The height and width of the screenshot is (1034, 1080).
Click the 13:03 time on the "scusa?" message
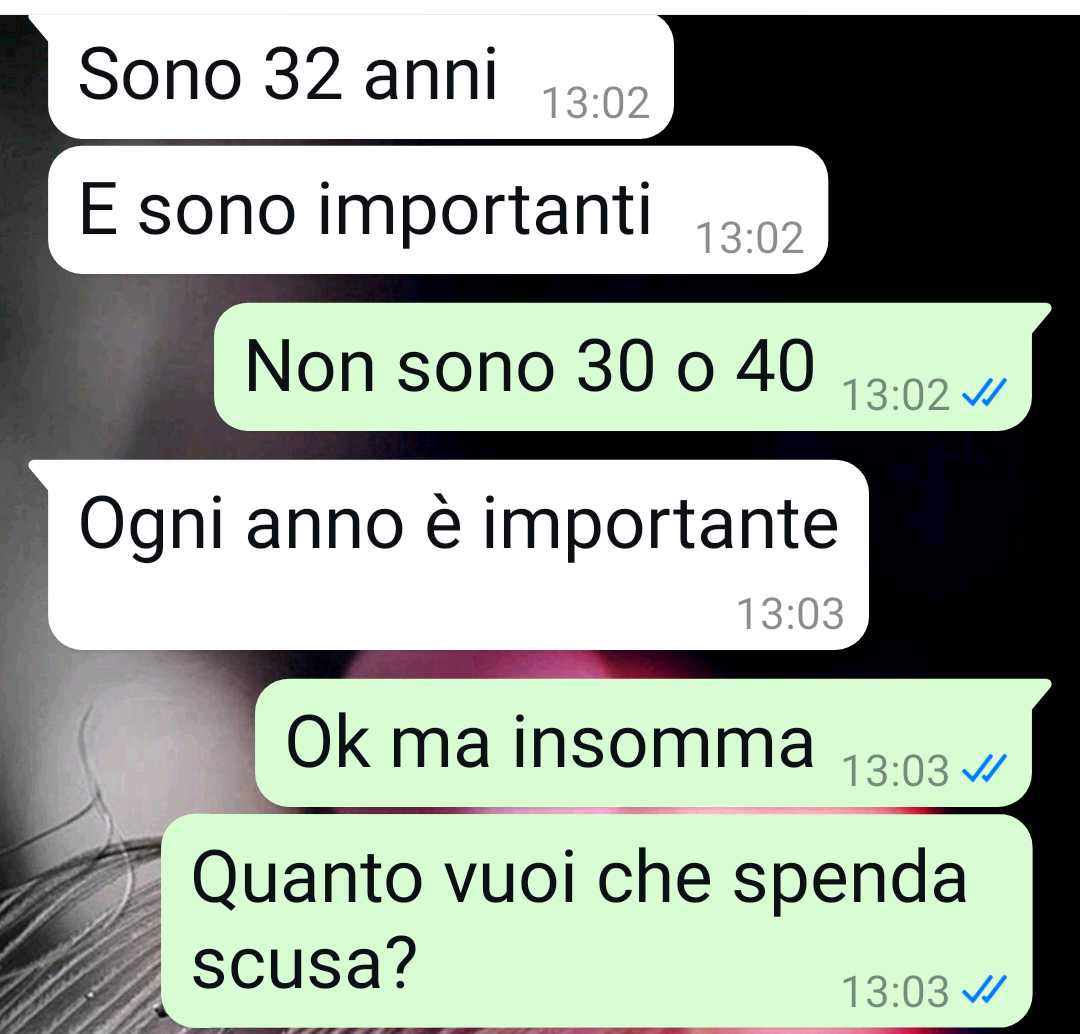[x=895, y=991]
